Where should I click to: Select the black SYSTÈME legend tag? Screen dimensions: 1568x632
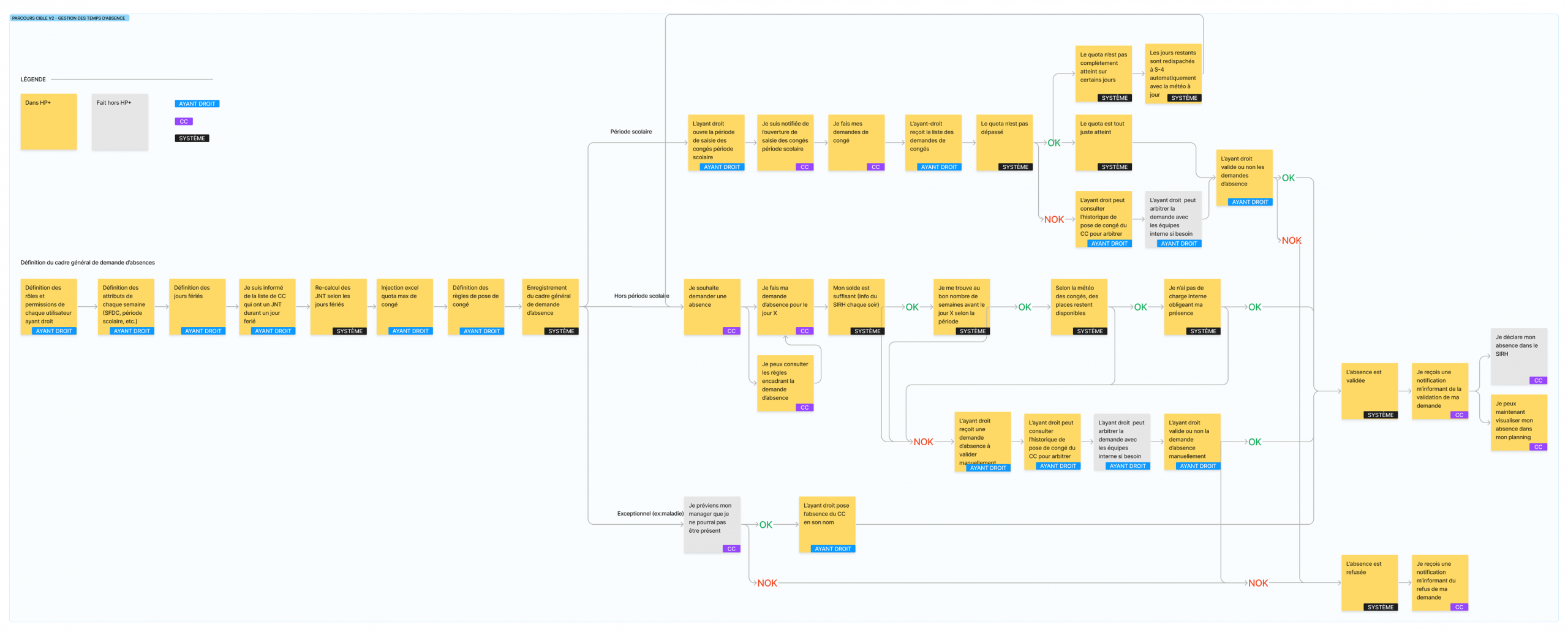[192, 138]
